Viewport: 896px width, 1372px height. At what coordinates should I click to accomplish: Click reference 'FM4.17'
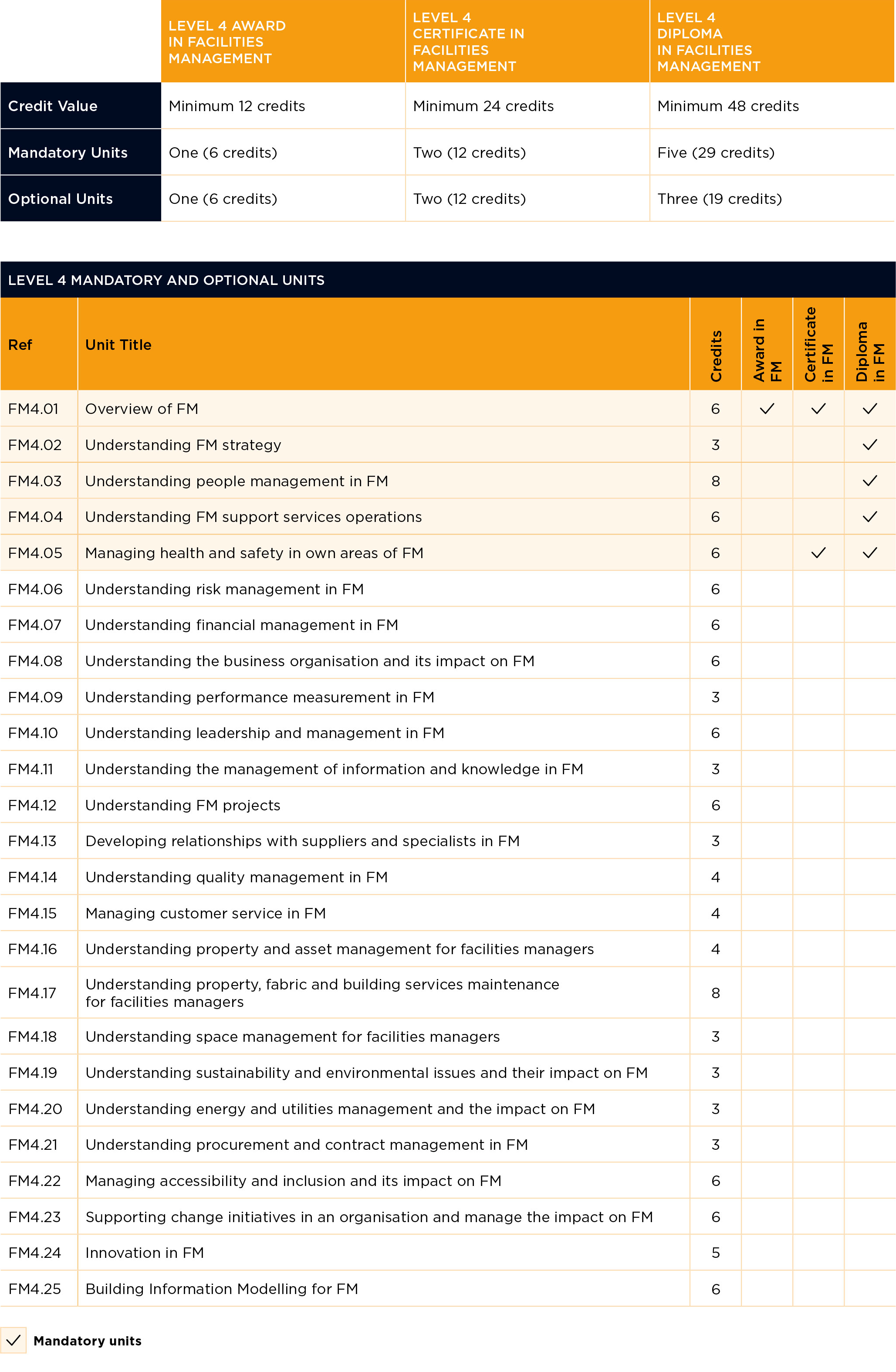[x=32, y=993]
